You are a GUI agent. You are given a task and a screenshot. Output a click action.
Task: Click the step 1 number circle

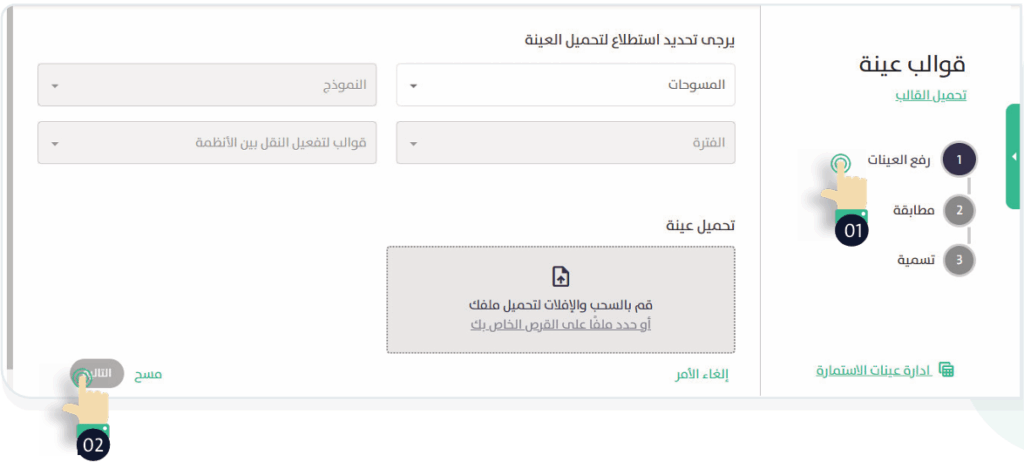point(959,160)
